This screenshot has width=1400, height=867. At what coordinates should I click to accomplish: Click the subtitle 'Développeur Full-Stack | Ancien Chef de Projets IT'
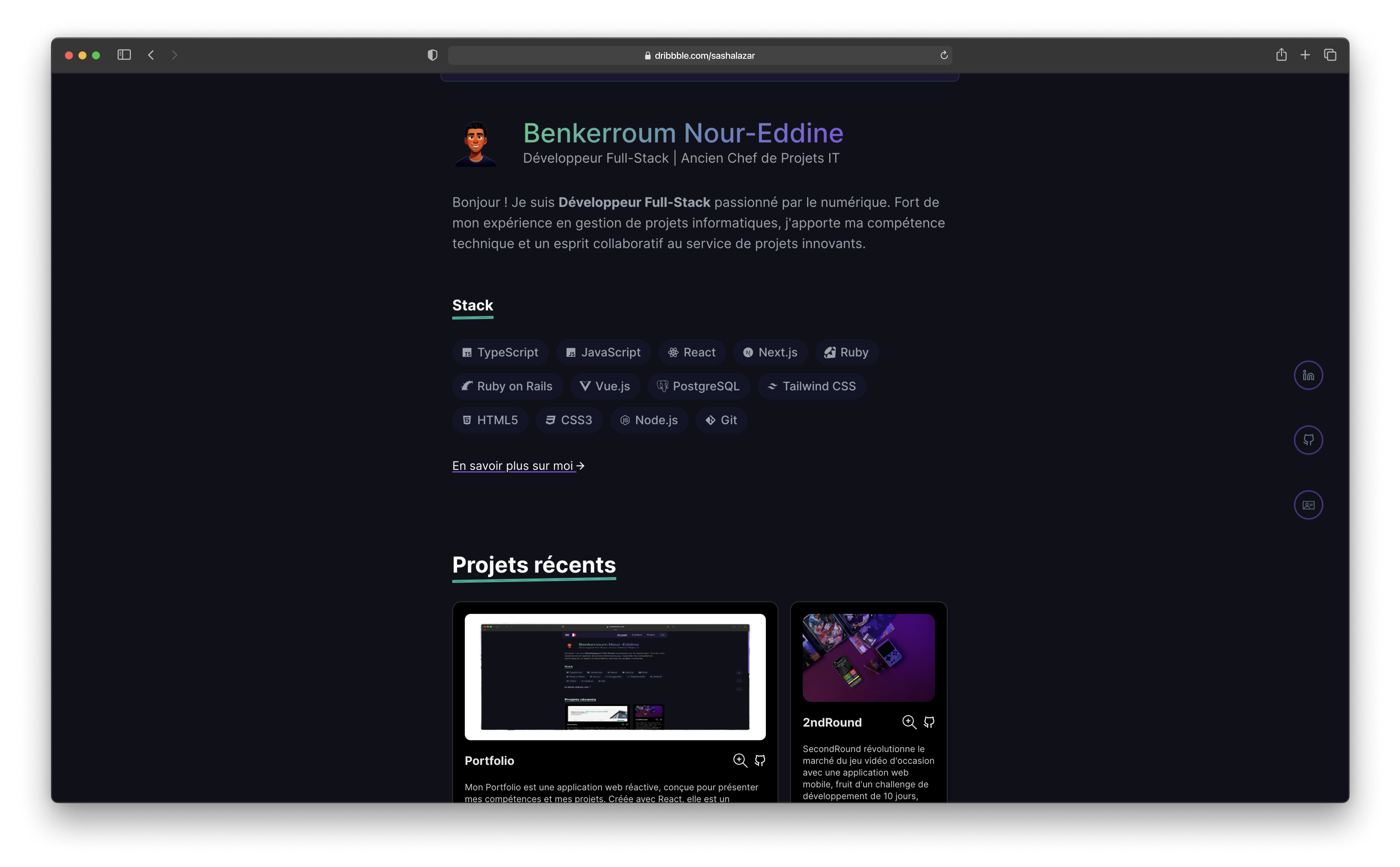pos(681,158)
